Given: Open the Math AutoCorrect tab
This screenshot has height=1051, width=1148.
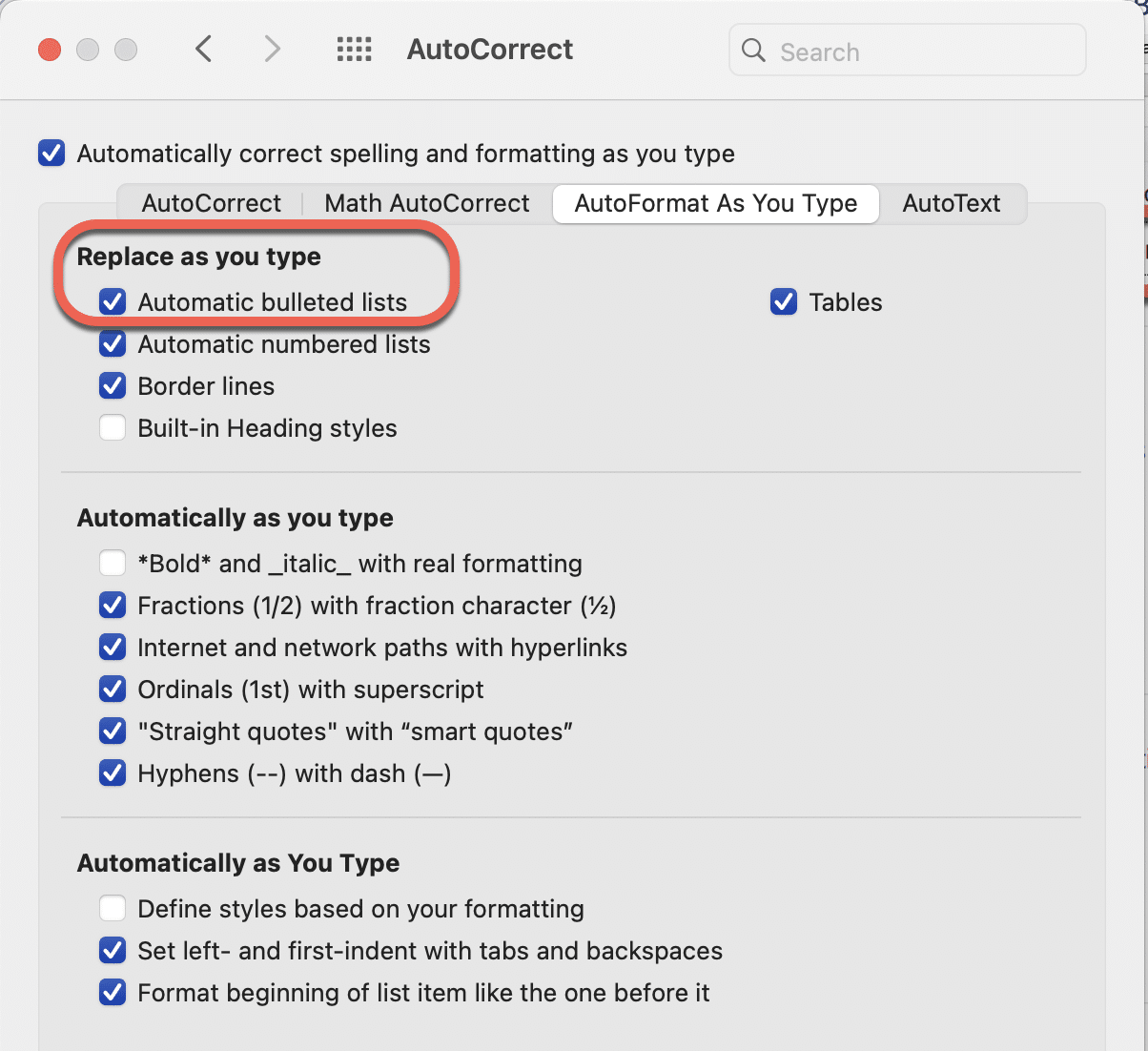Looking at the screenshot, I should 426,203.
